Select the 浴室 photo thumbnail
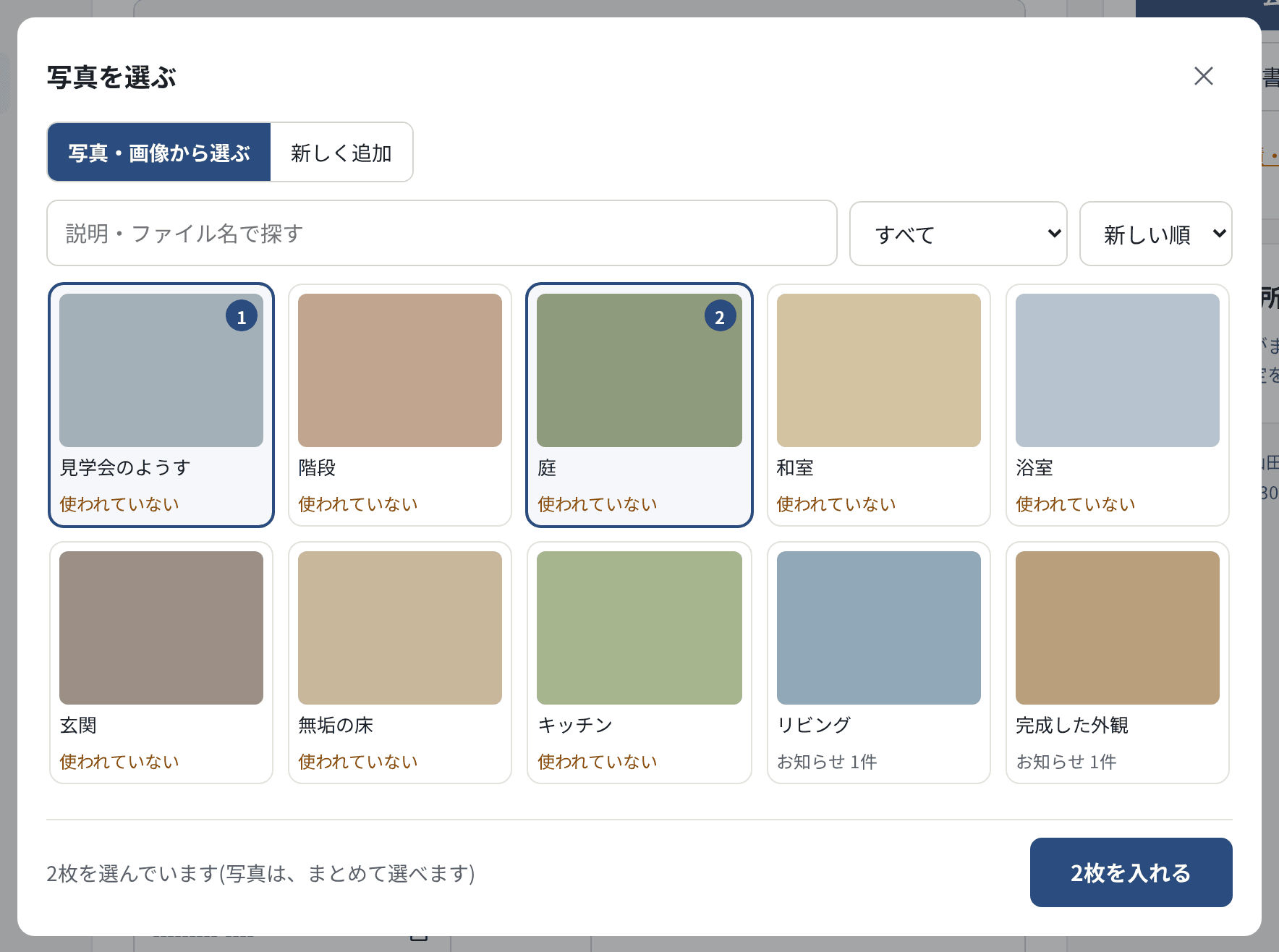This screenshot has width=1279, height=952. [1118, 370]
